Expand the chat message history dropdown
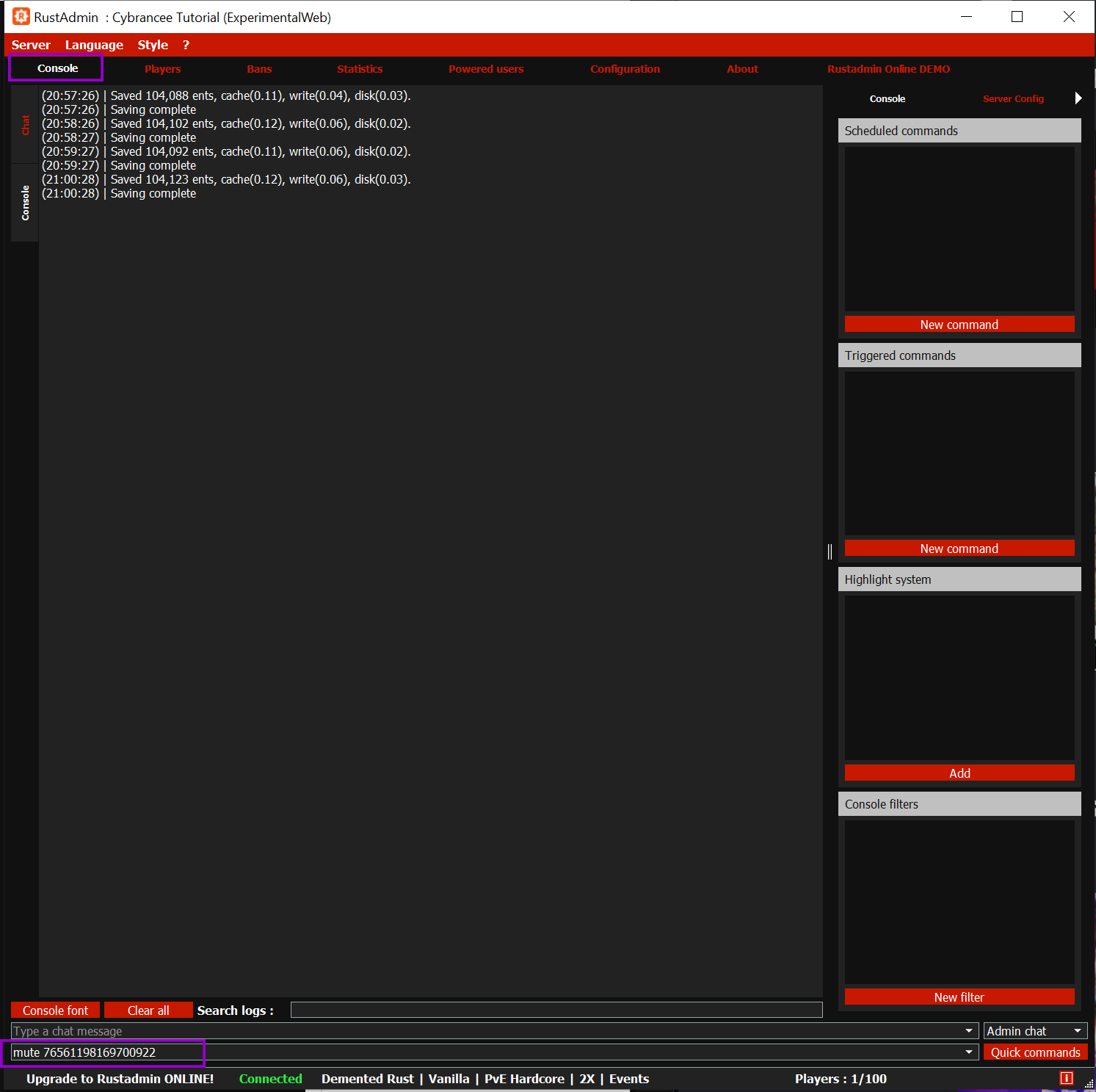Screen dimensions: 1096x1092 pos(969,1031)
